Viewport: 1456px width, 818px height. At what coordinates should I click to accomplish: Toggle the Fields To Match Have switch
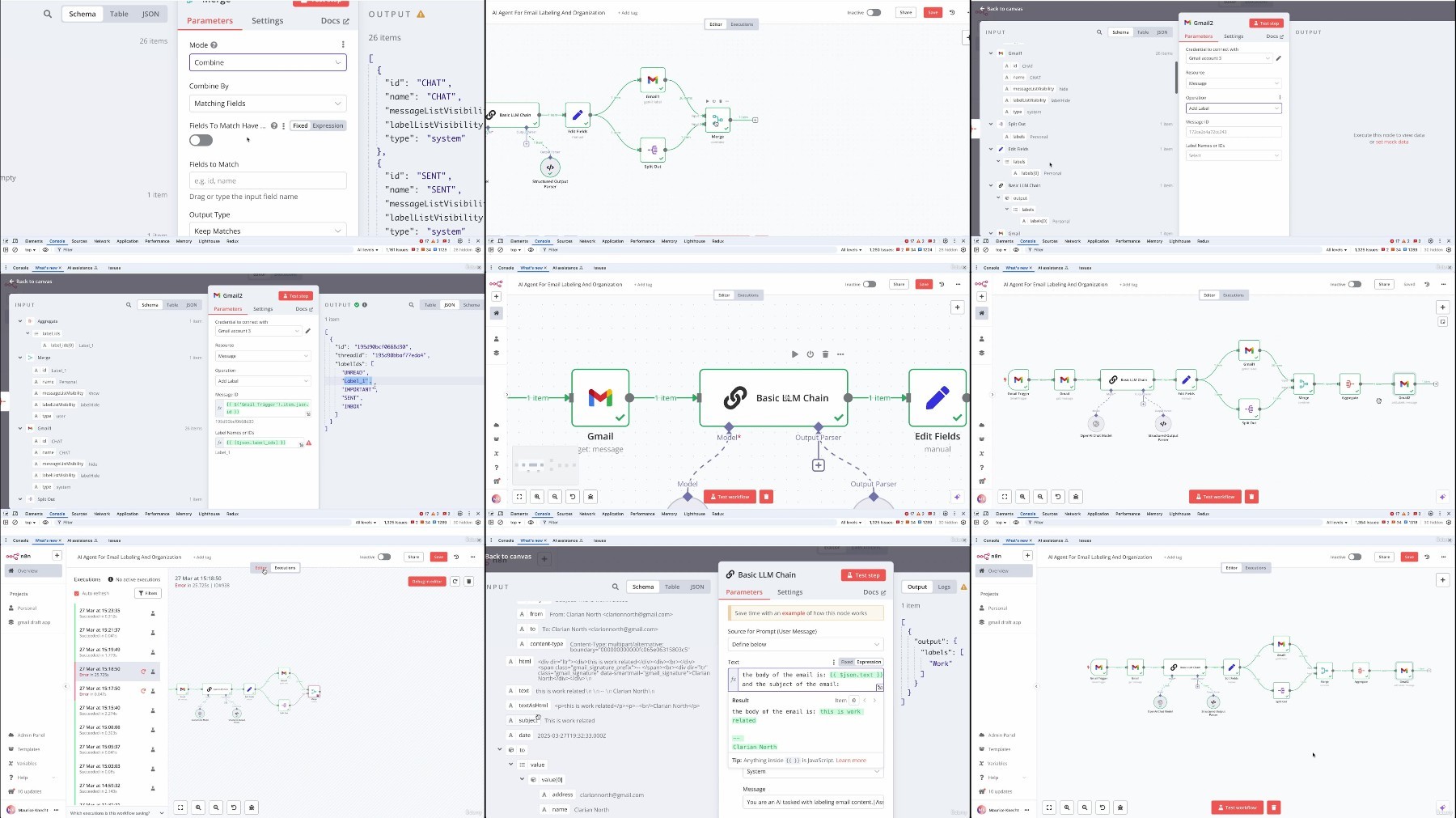pyautogui.click(x=201, y=140)
